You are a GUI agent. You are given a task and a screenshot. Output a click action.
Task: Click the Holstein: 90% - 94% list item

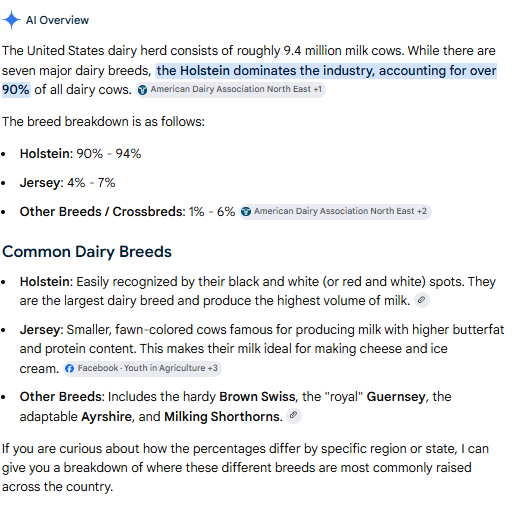click(81, 154)
